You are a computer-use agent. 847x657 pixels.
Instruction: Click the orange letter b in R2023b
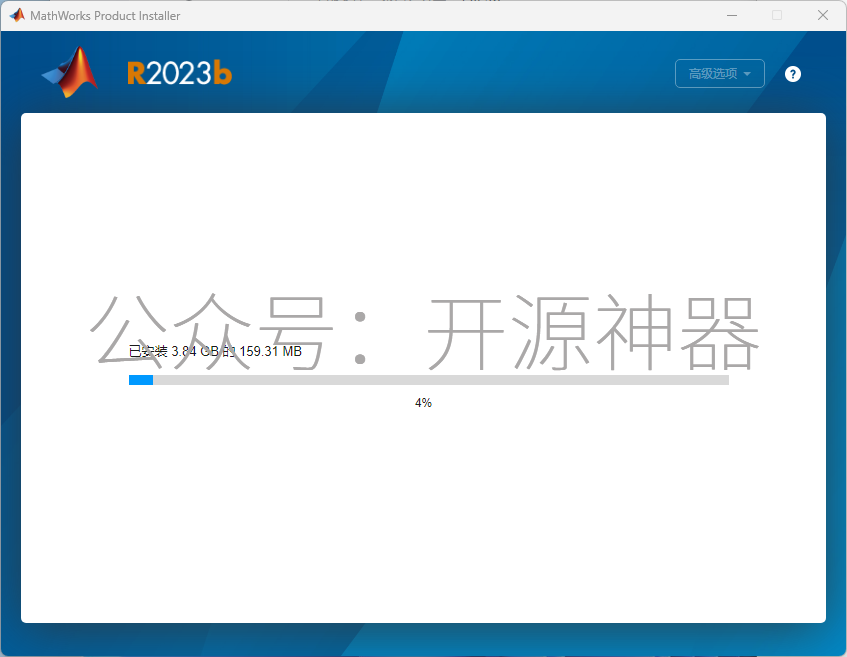click(x=223, y=73)
